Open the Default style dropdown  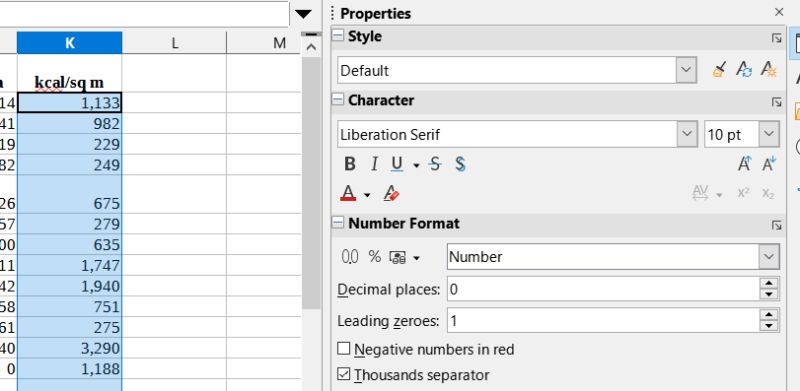tap(686, 70)
